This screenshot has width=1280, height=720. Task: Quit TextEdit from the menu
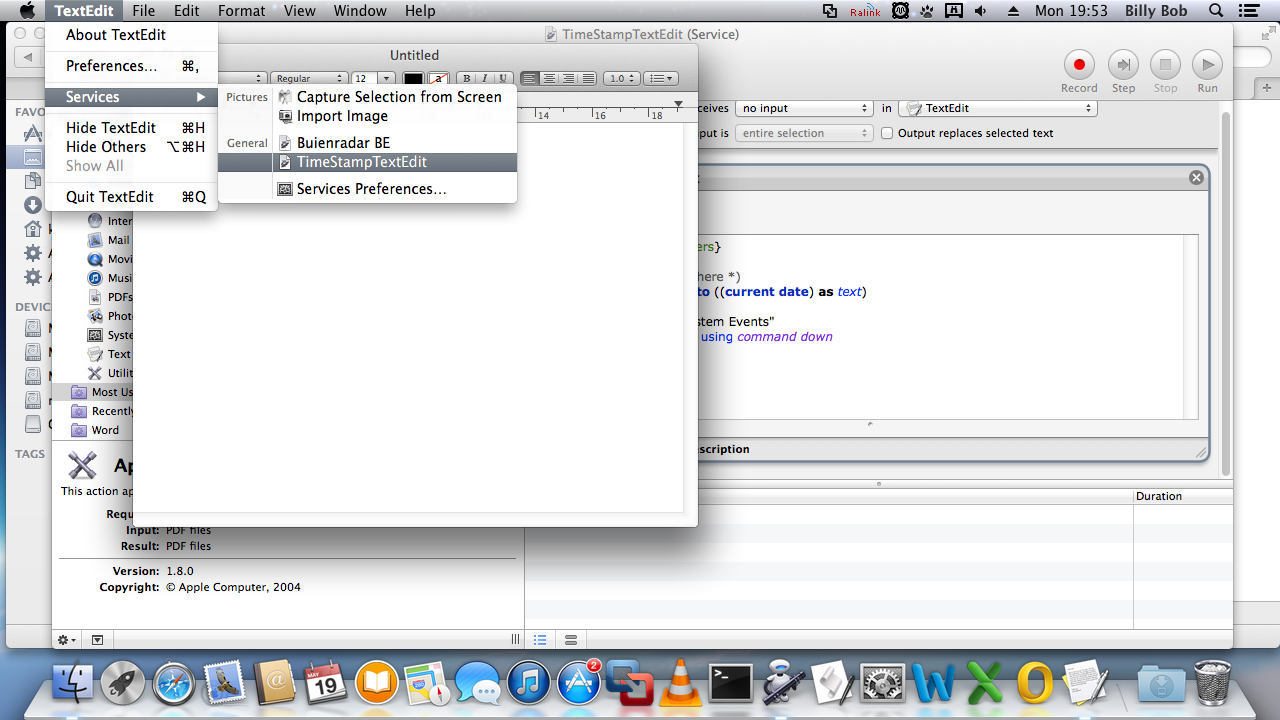tap(131, 197)
